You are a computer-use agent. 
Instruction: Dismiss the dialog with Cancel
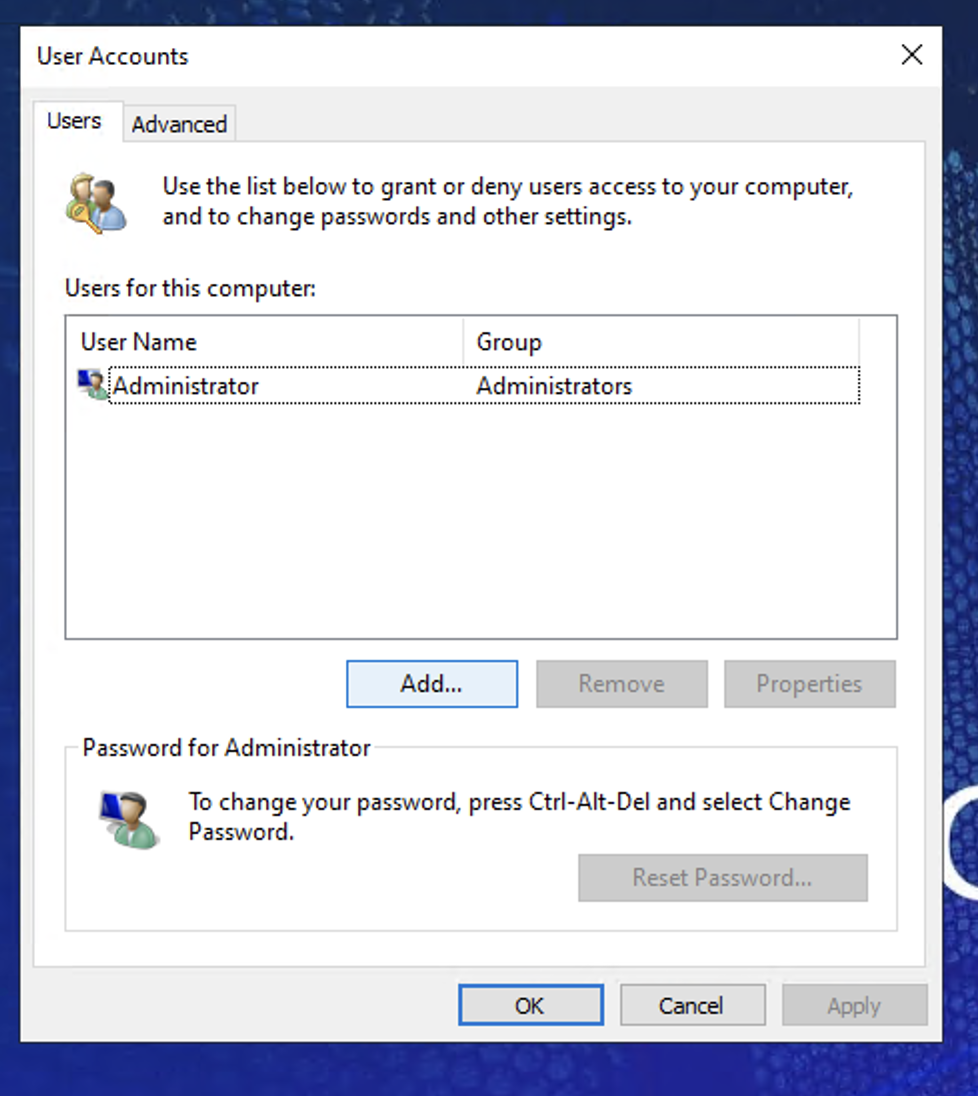point(692,1005)
